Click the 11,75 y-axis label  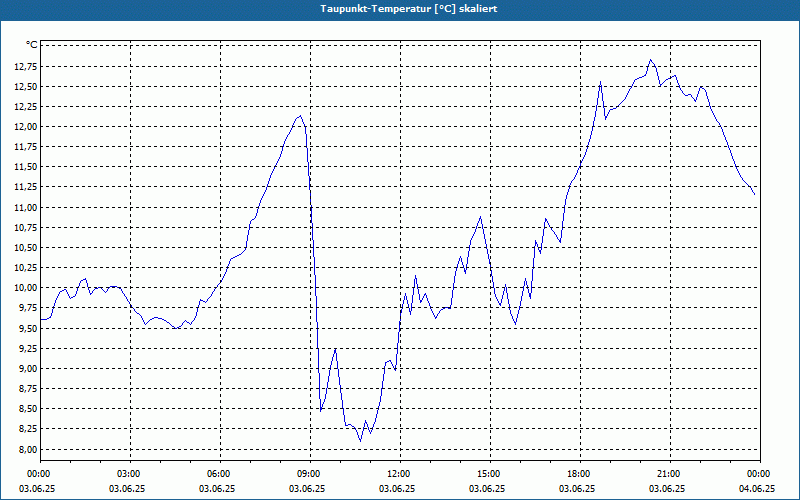[27, 147]
